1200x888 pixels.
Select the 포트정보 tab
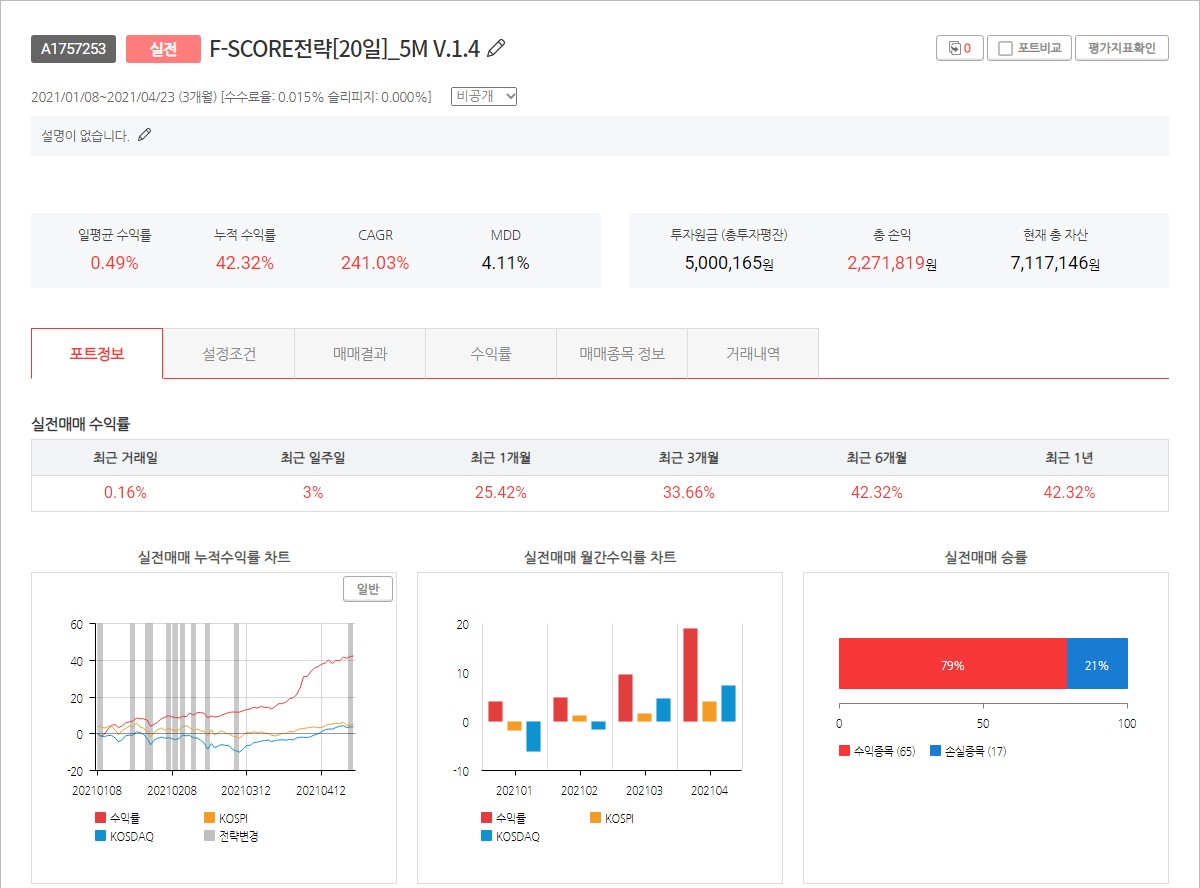point(97,354)
